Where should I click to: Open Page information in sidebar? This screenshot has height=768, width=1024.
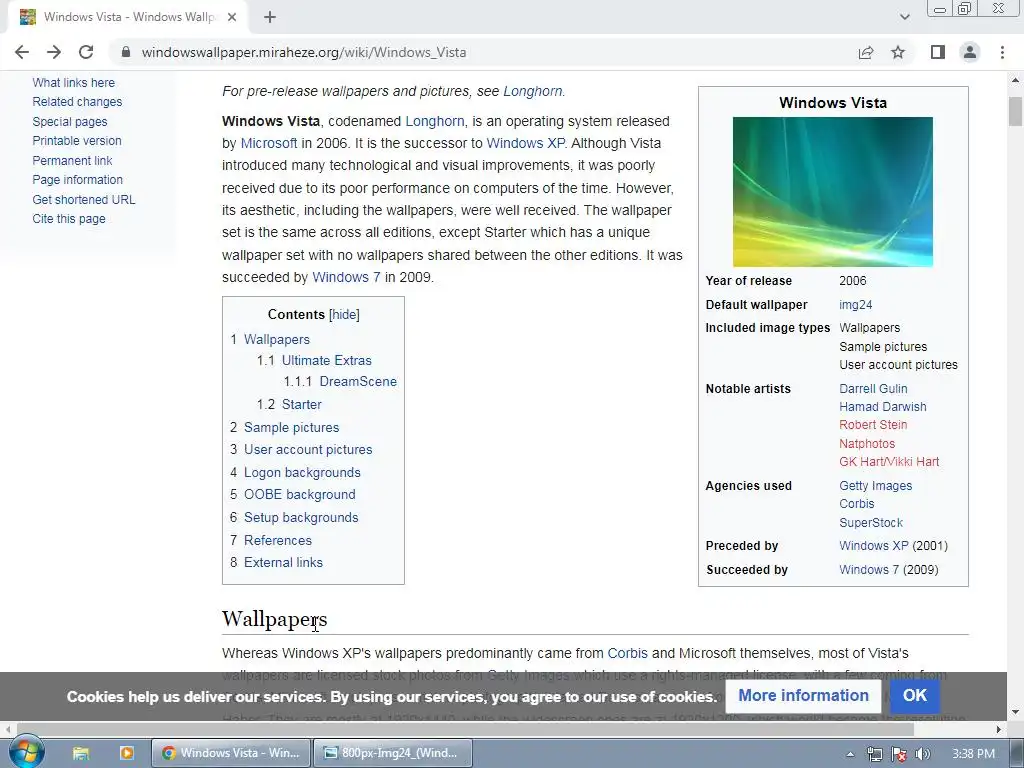pyautogui.click(x=77, y=180)
